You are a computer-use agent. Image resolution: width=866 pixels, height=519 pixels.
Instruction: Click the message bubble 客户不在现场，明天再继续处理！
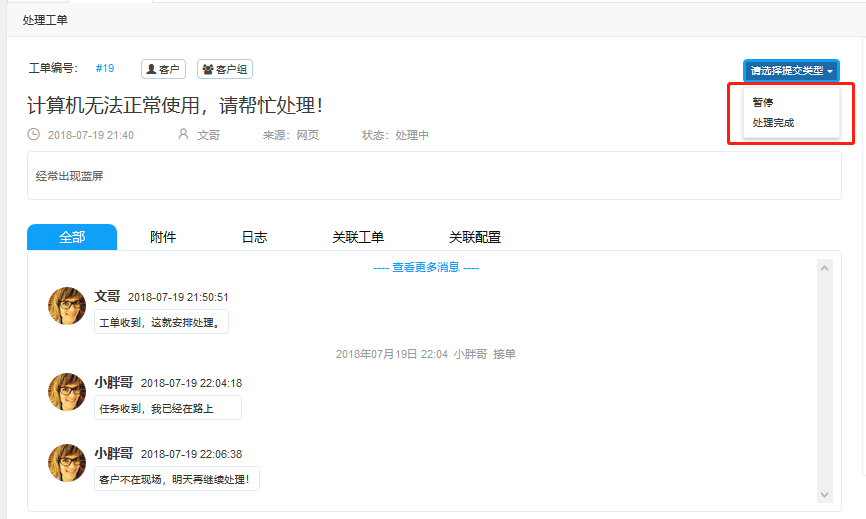pos(178,479)
